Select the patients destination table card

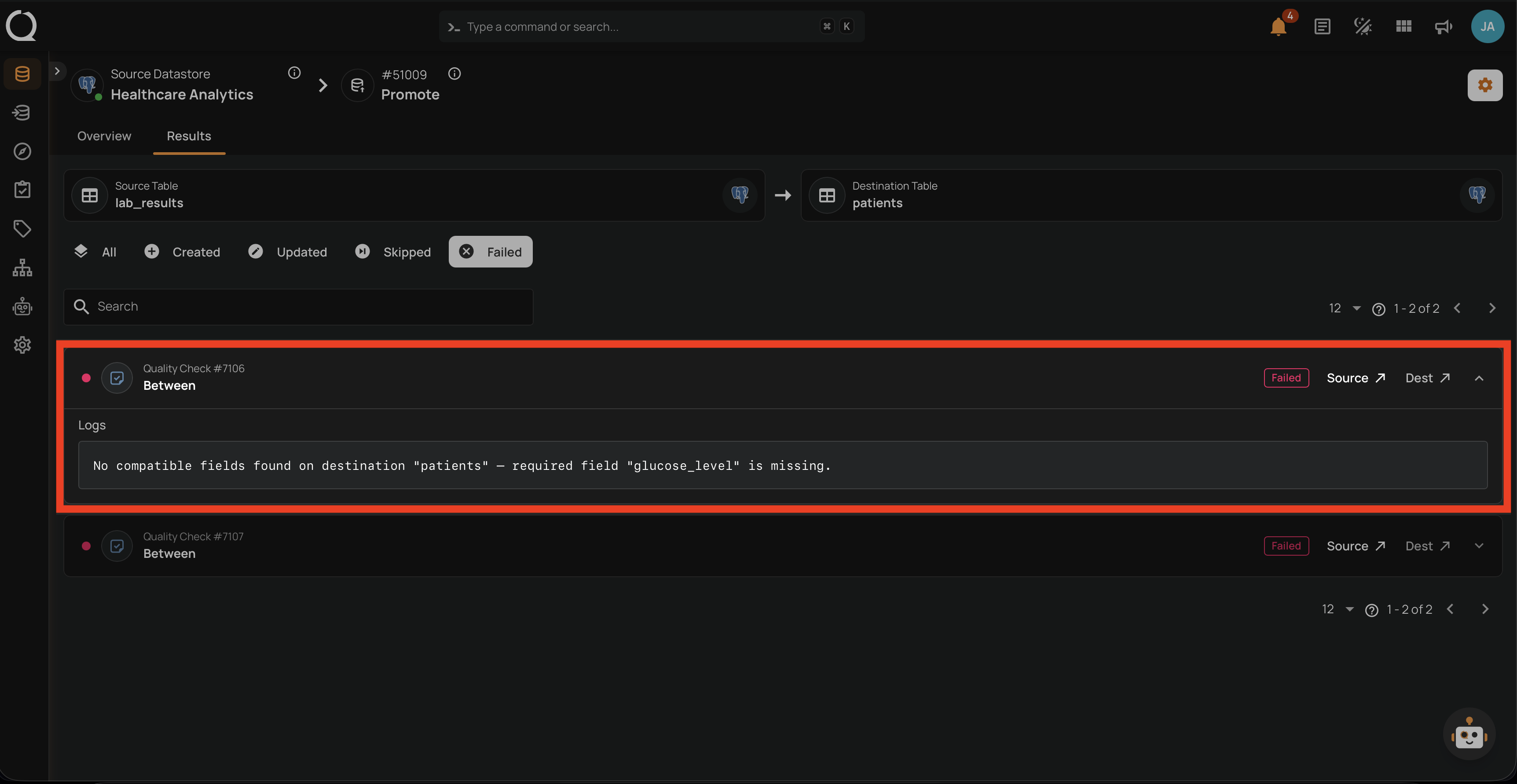point(1151,195)
